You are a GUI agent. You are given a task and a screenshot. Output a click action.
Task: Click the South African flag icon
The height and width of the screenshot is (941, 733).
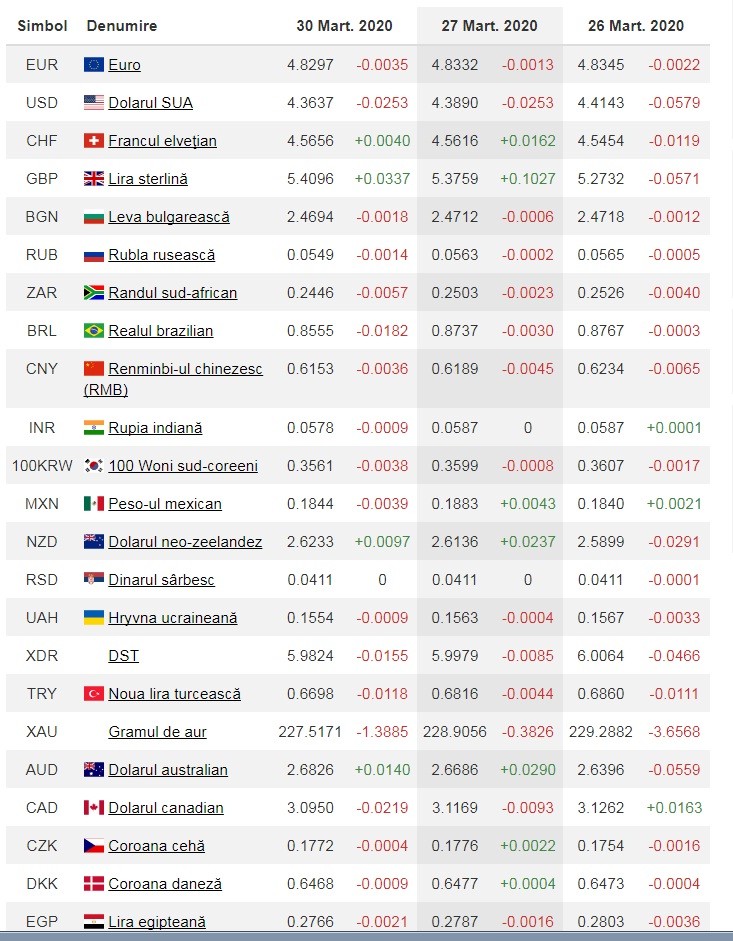pos(94,293)
